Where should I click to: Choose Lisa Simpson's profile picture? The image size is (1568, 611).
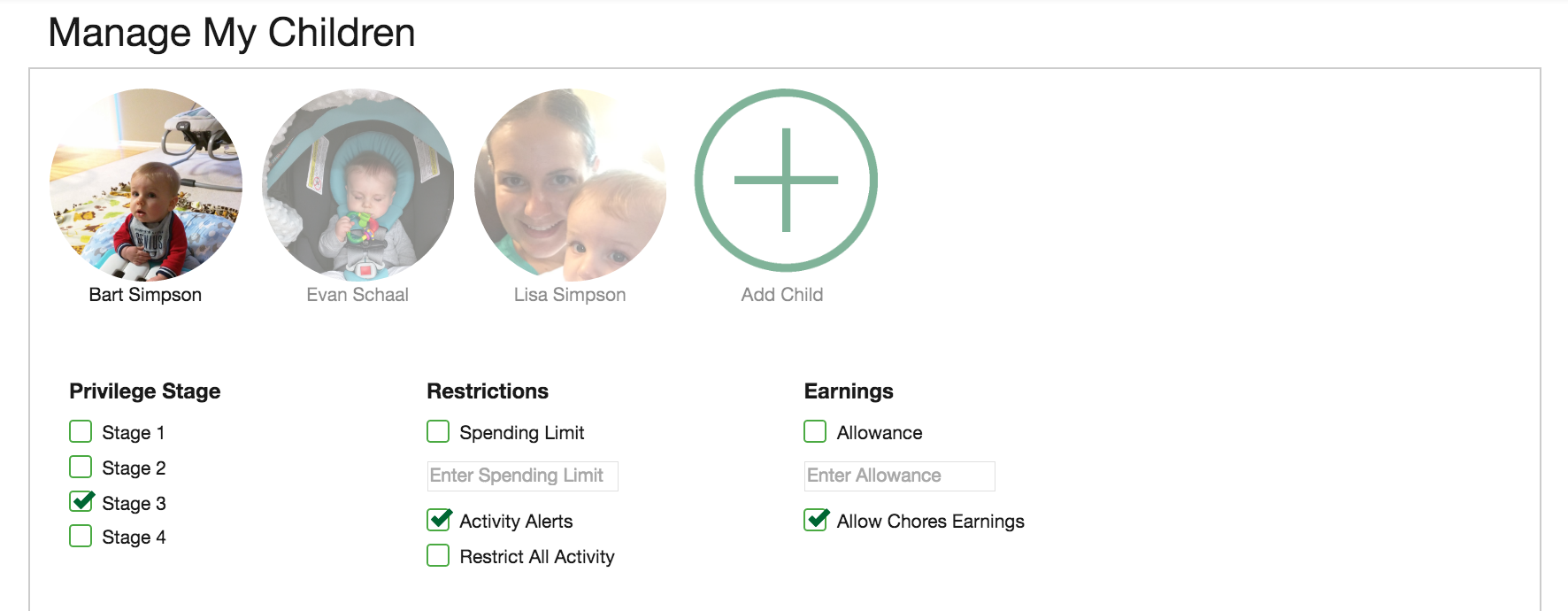tap(571, 184)
